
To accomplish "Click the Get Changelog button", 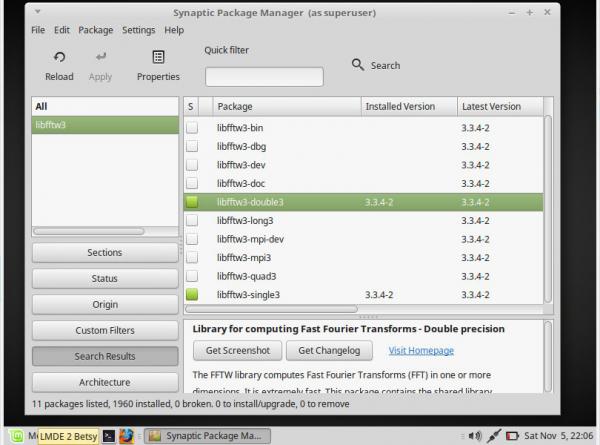I will tap(329, 350).
